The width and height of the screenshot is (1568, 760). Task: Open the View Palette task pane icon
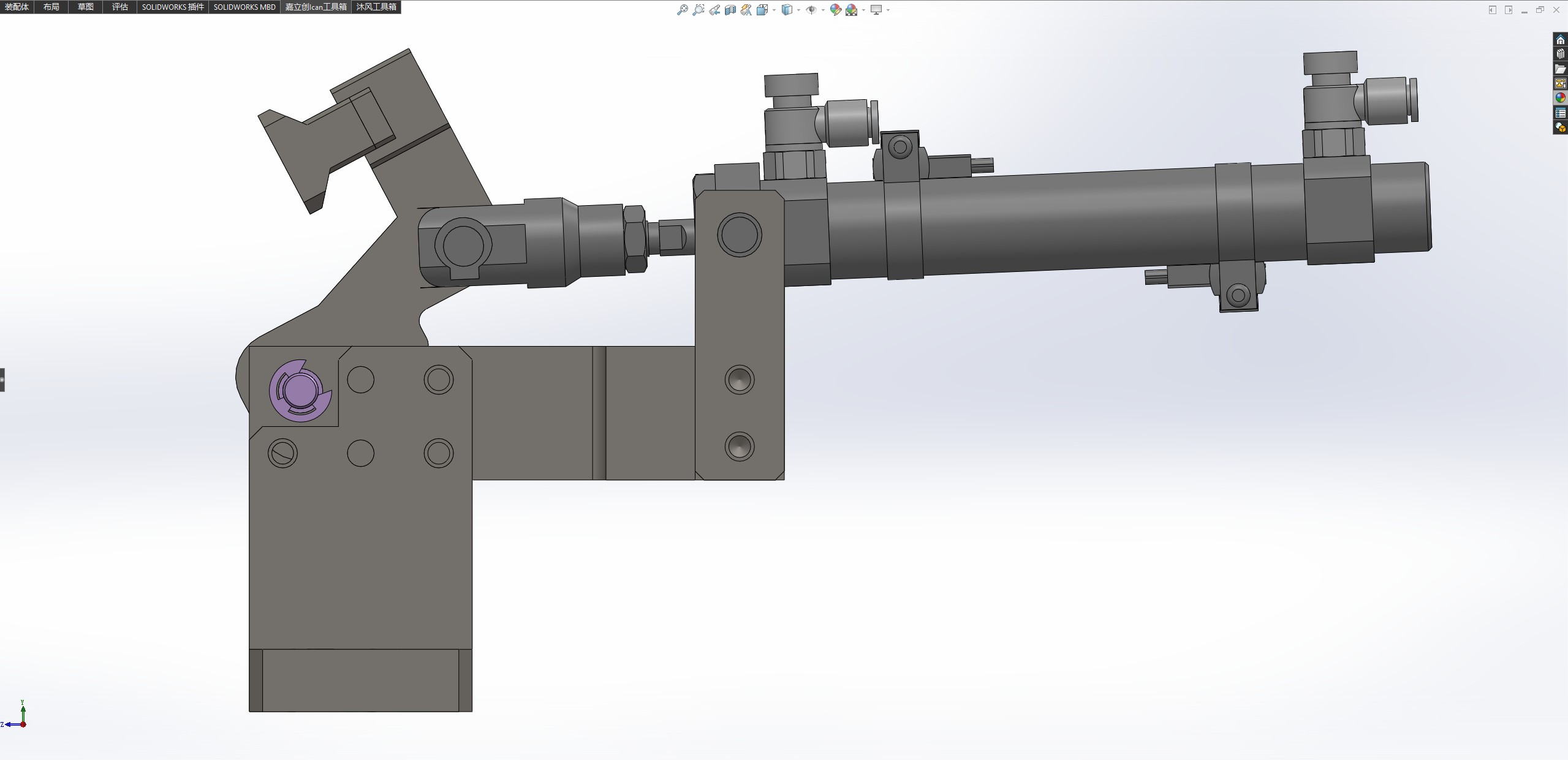pos(1560,83)
